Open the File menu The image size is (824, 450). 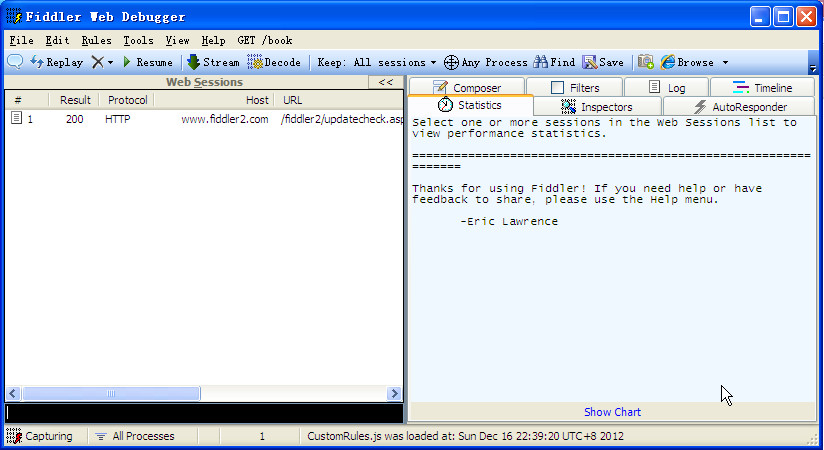22,40
